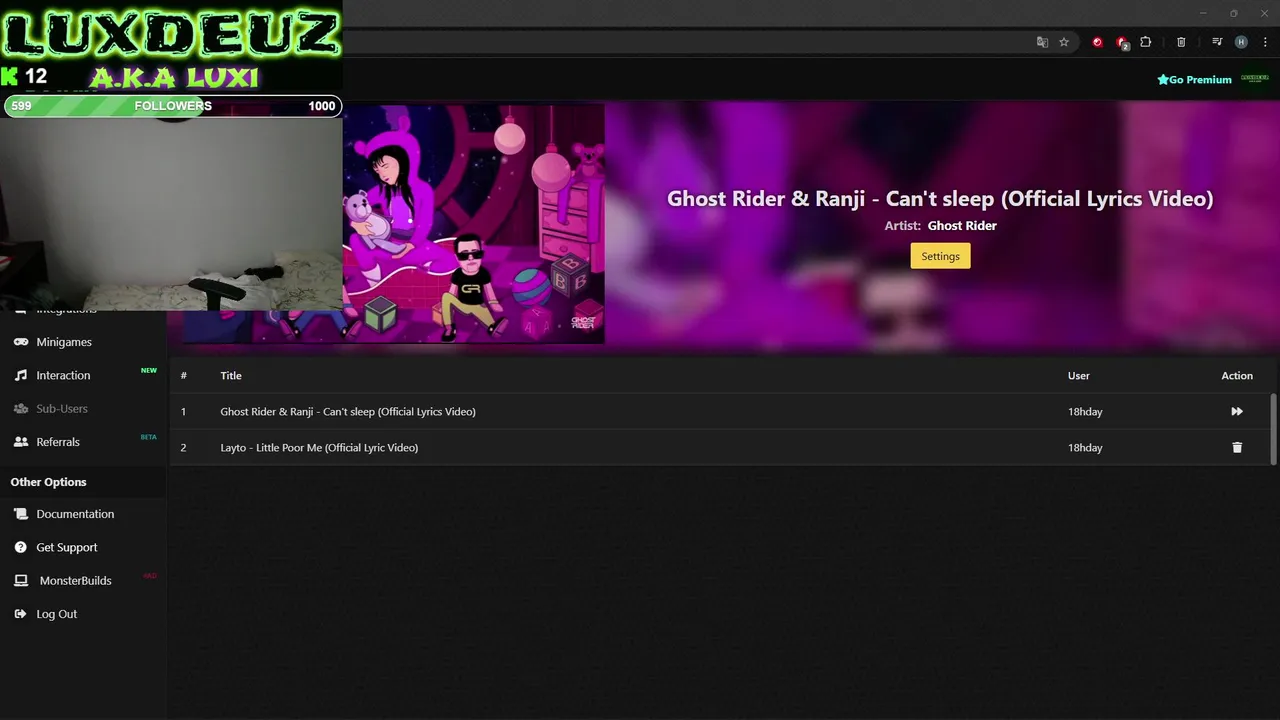This screenshot has width=1280, height=720.
Task: Select row 2 Layto Little Poor Me title
Action: tap(319, 447)
